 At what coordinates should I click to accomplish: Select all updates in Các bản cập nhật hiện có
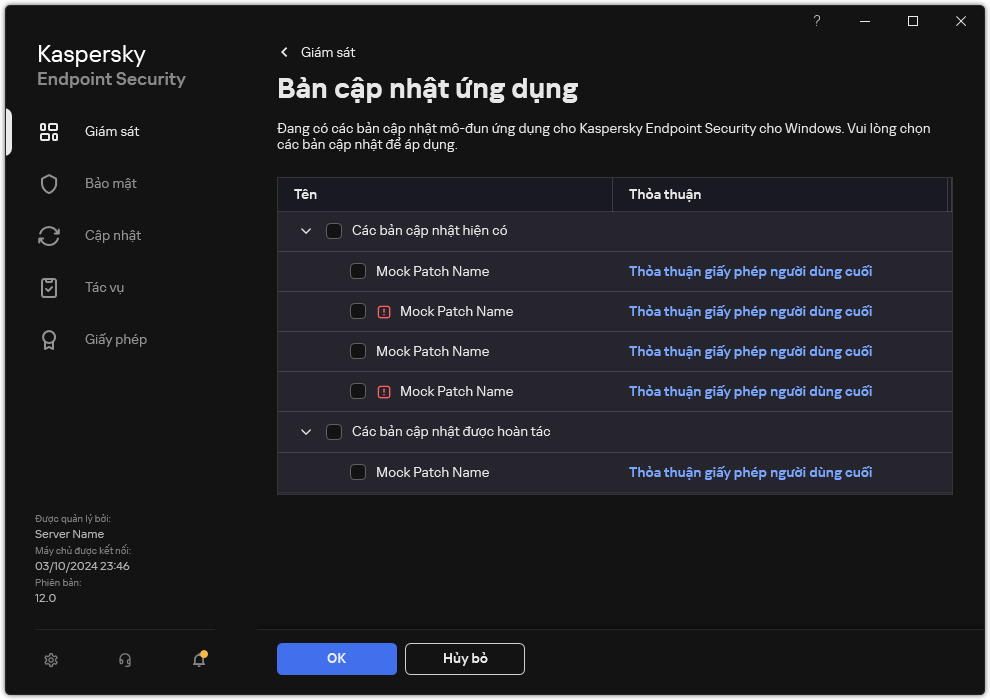pos(335,230)
